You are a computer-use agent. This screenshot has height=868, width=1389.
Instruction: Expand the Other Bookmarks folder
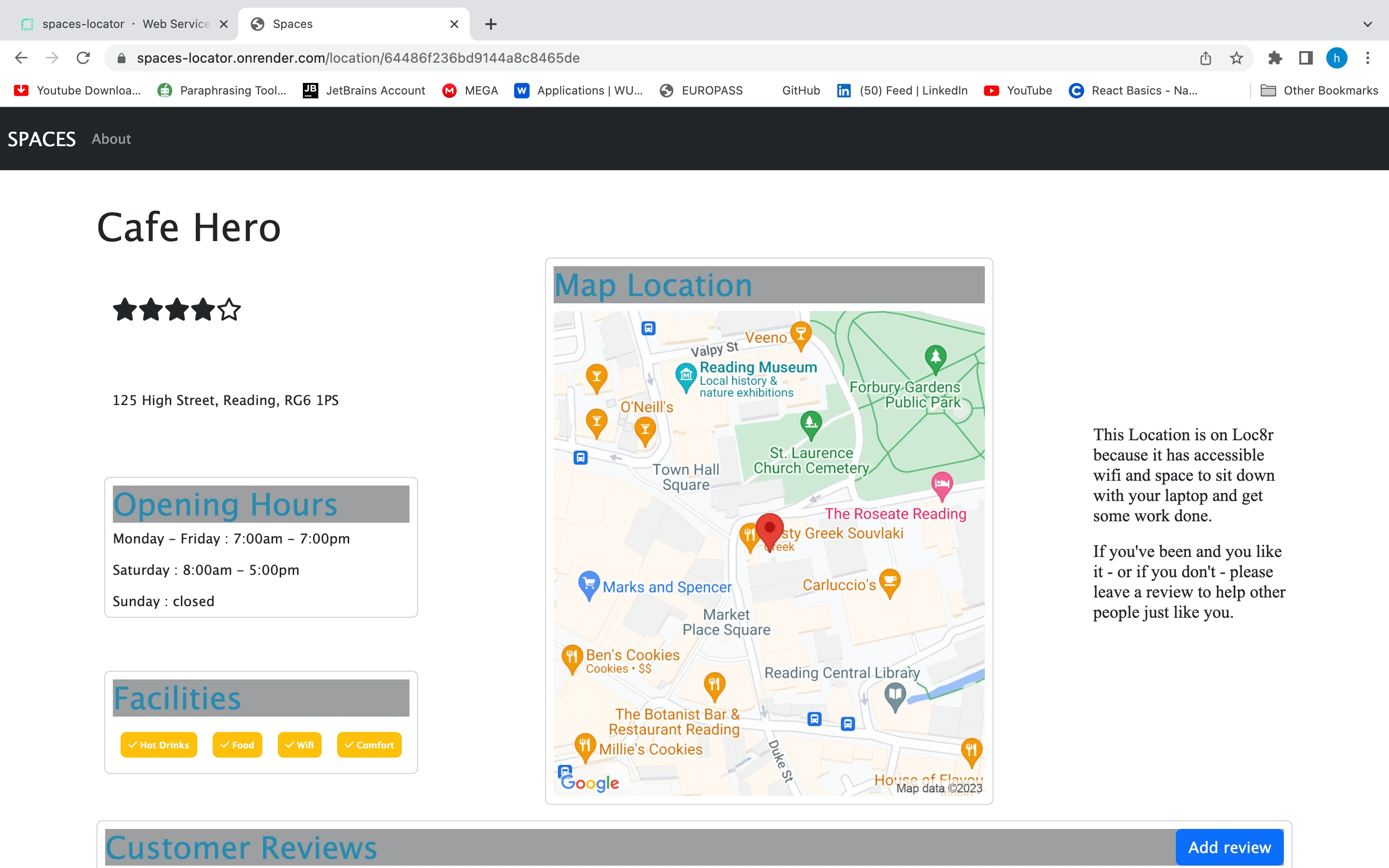coord(1319,90)
